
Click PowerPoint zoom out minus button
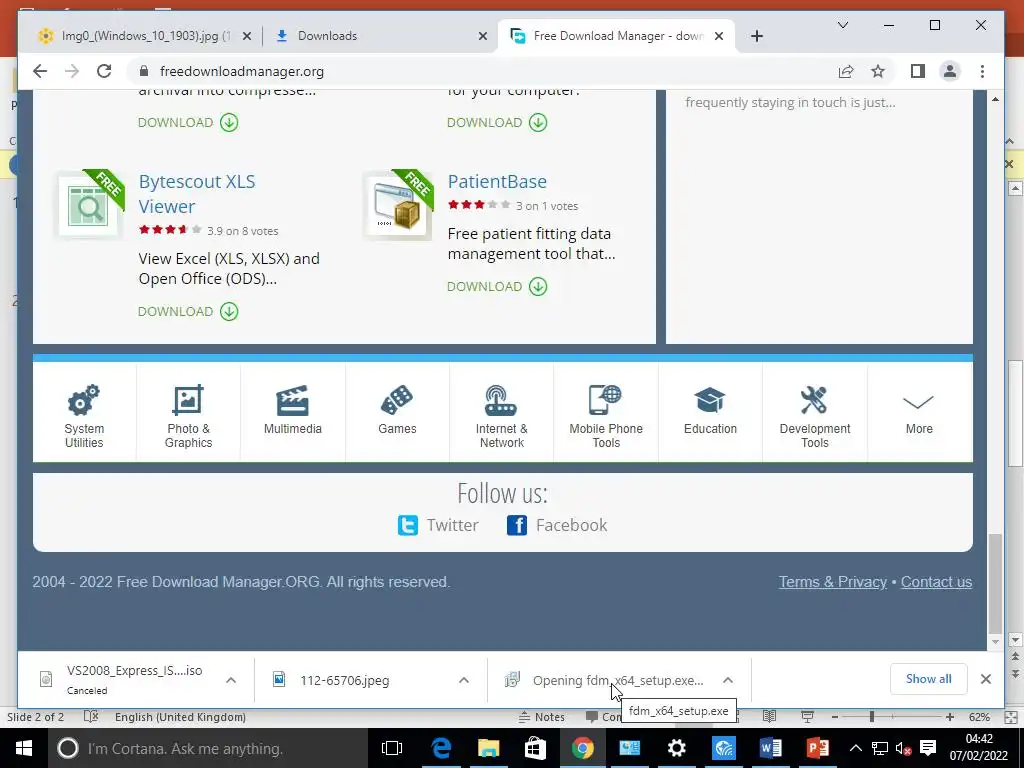[x=835, y=717]
